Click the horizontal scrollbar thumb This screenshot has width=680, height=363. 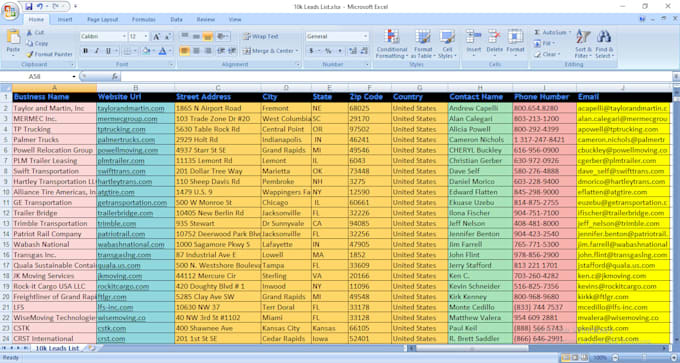472,348
